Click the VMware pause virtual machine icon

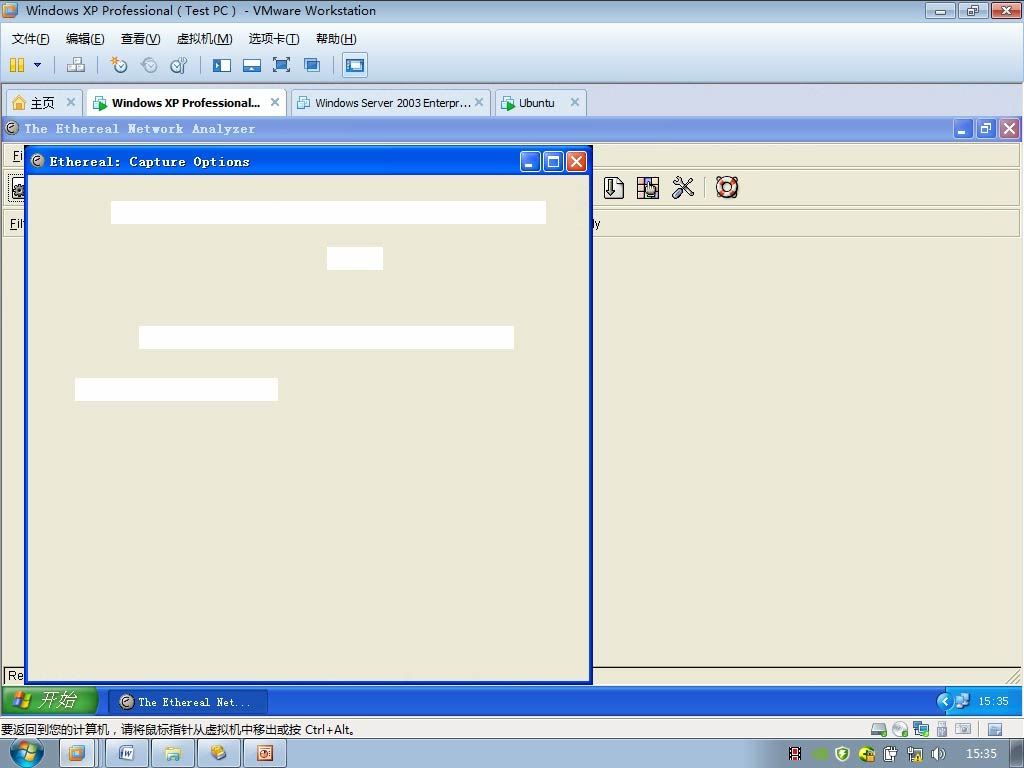pos(17,65)
